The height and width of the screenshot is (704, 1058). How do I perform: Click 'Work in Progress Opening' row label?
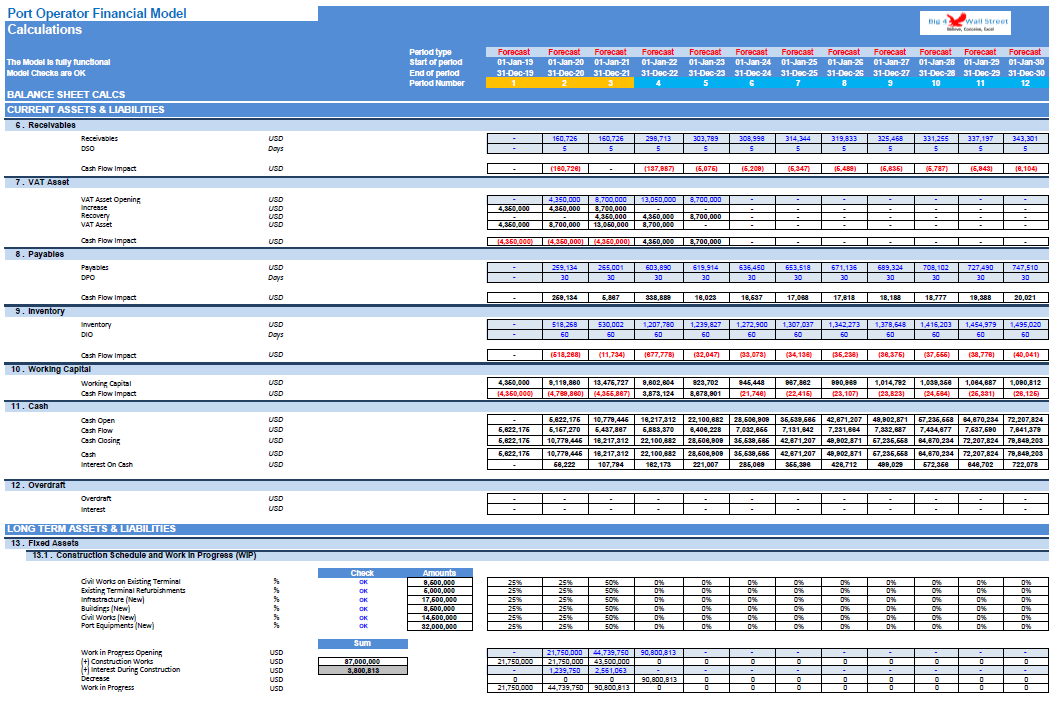121,653
